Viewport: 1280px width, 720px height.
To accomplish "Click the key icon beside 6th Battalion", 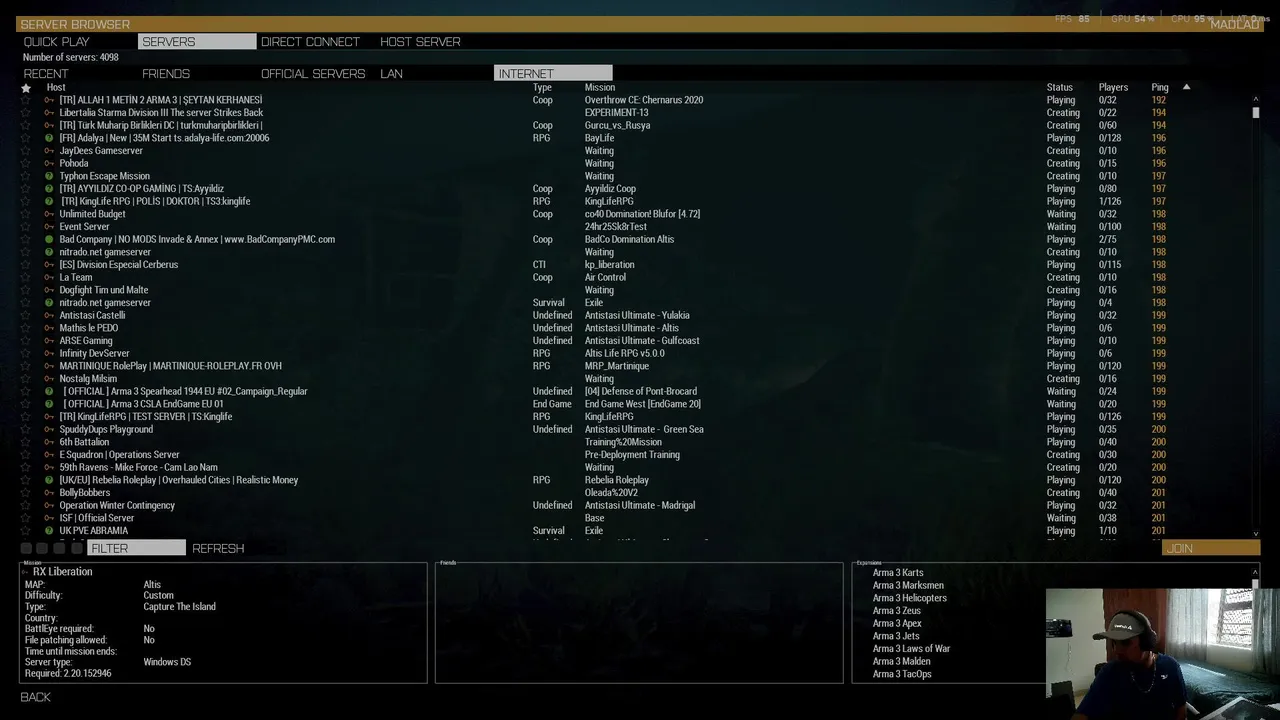I will pos(49,442).
